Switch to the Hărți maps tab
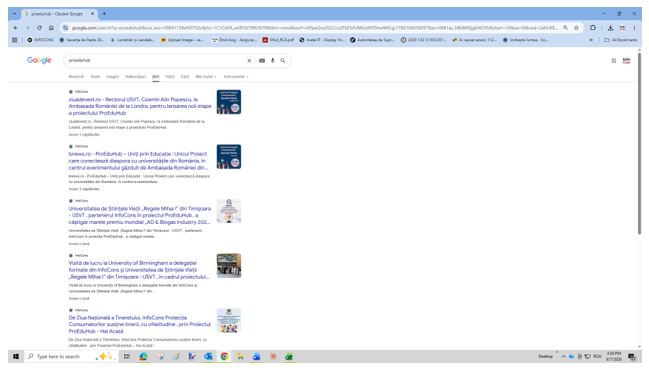Screen dimensions: 649x370 [x=170, y=77]
